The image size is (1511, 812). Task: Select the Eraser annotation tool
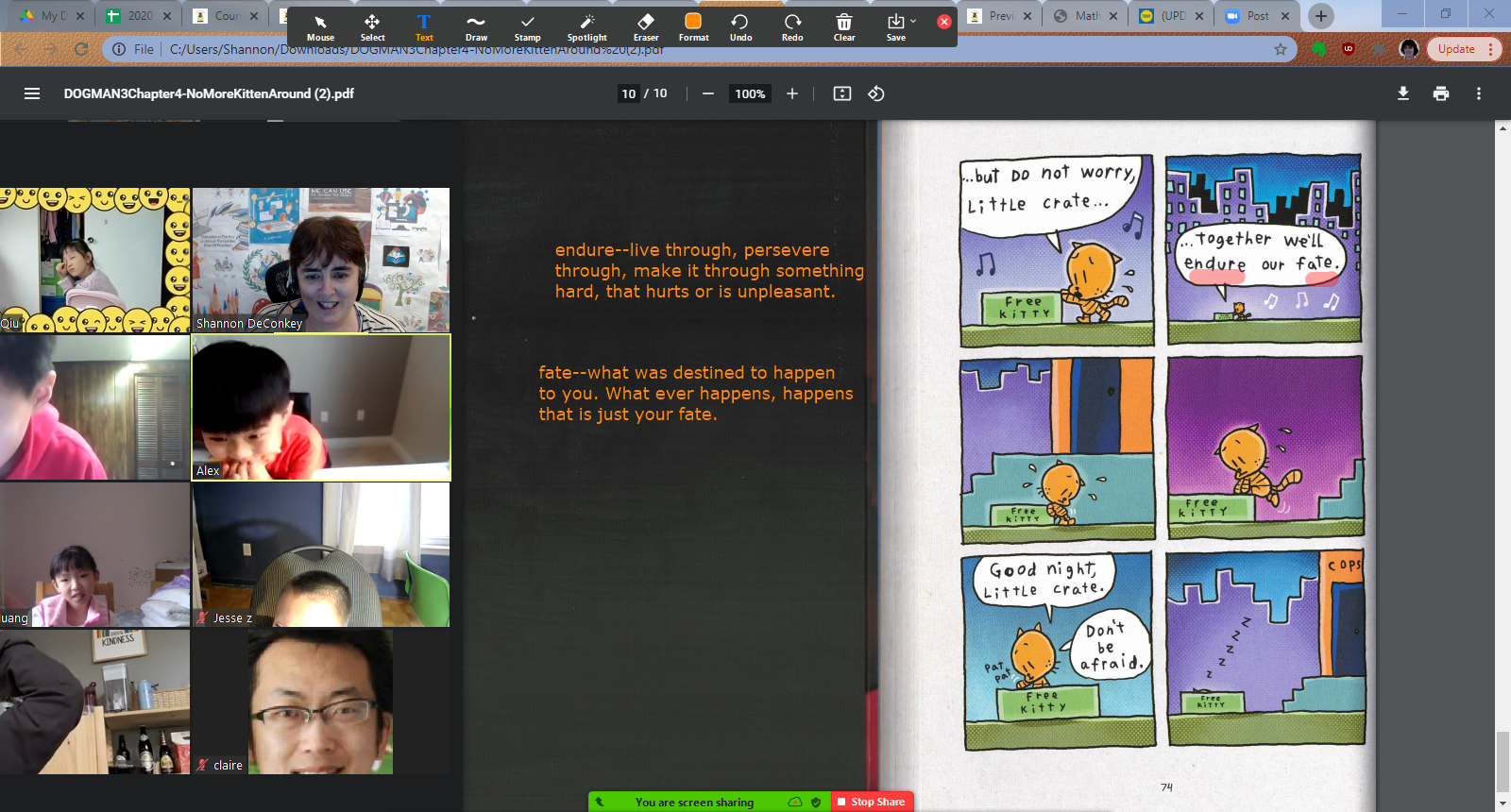(646, 27)
